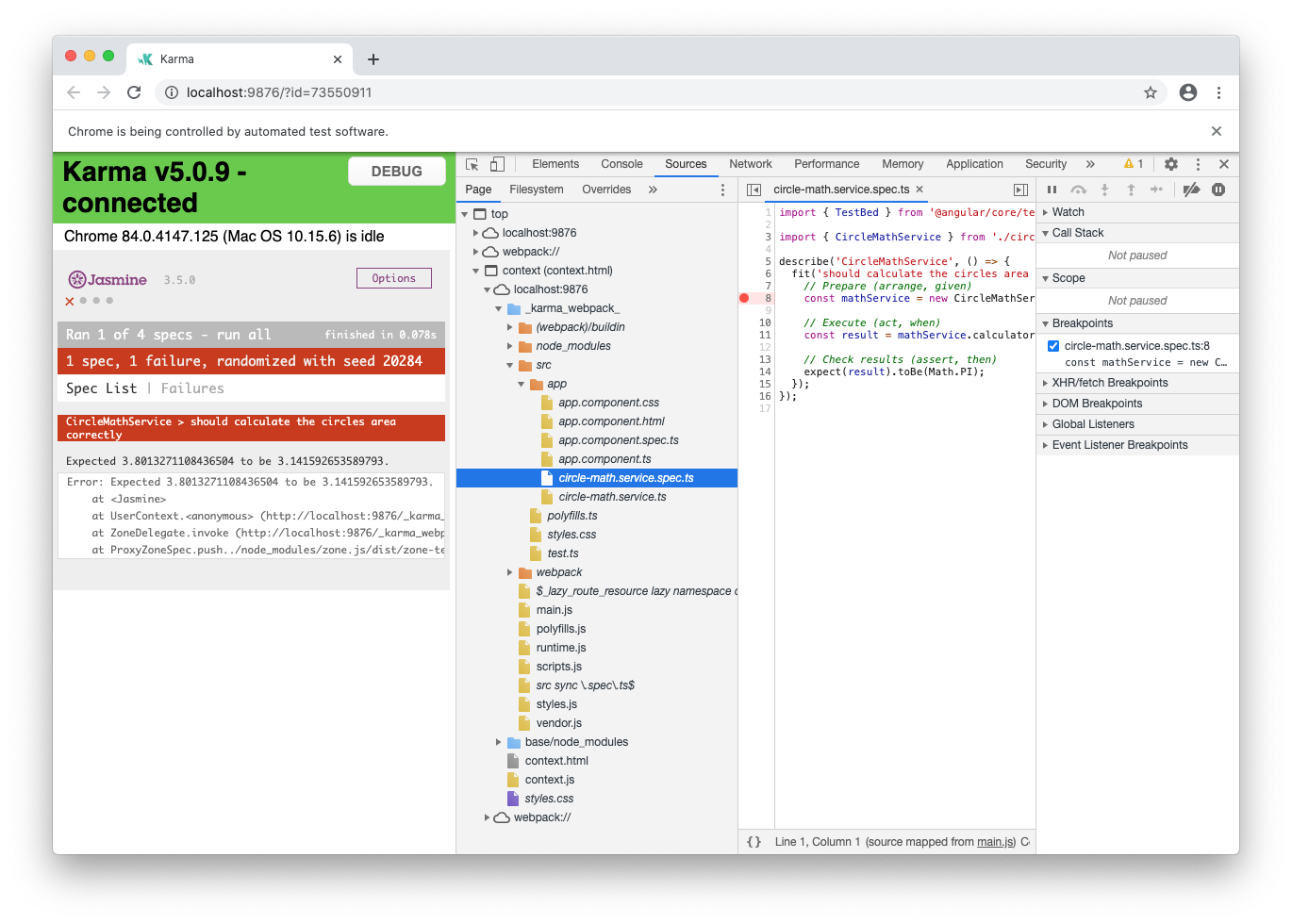
Task: Close the circle-math.service.spec.ts editor tab
Action: pyautogui.click(x=919, y=190)
